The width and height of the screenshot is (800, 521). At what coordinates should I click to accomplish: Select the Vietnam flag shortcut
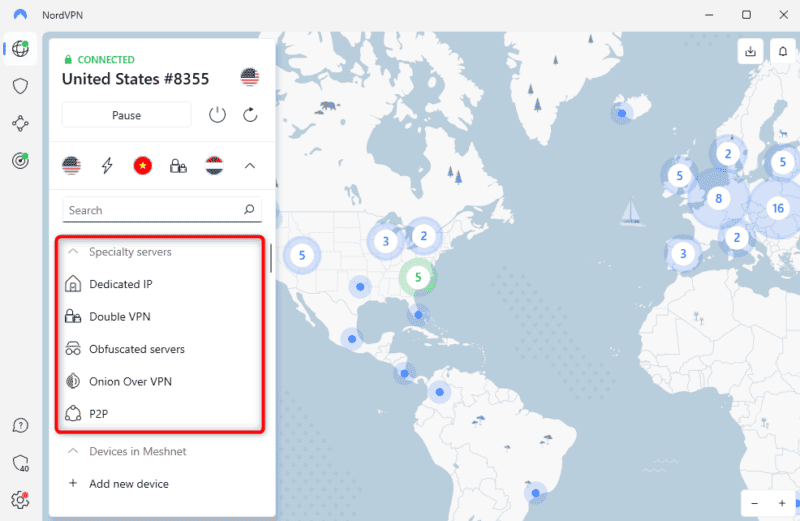[143, 165]
